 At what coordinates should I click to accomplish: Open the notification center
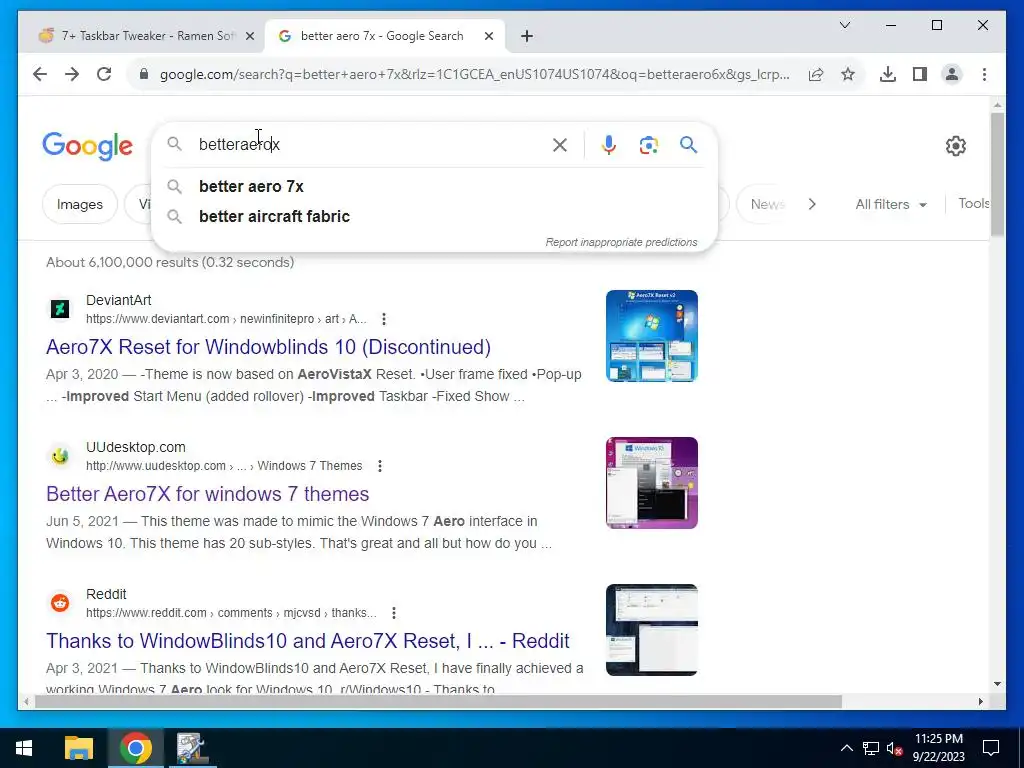(x=991, y=748)
